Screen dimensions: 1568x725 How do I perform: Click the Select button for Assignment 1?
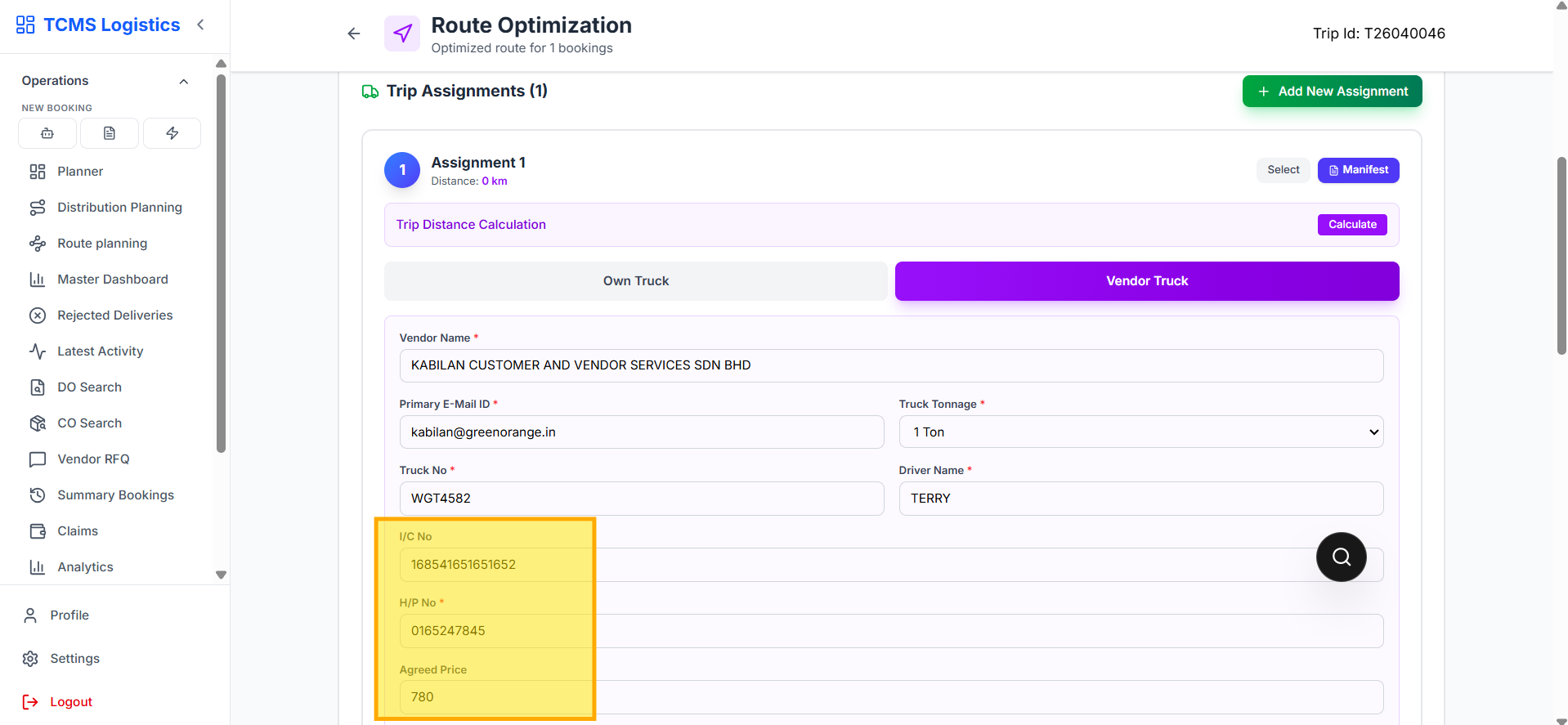1284,170
